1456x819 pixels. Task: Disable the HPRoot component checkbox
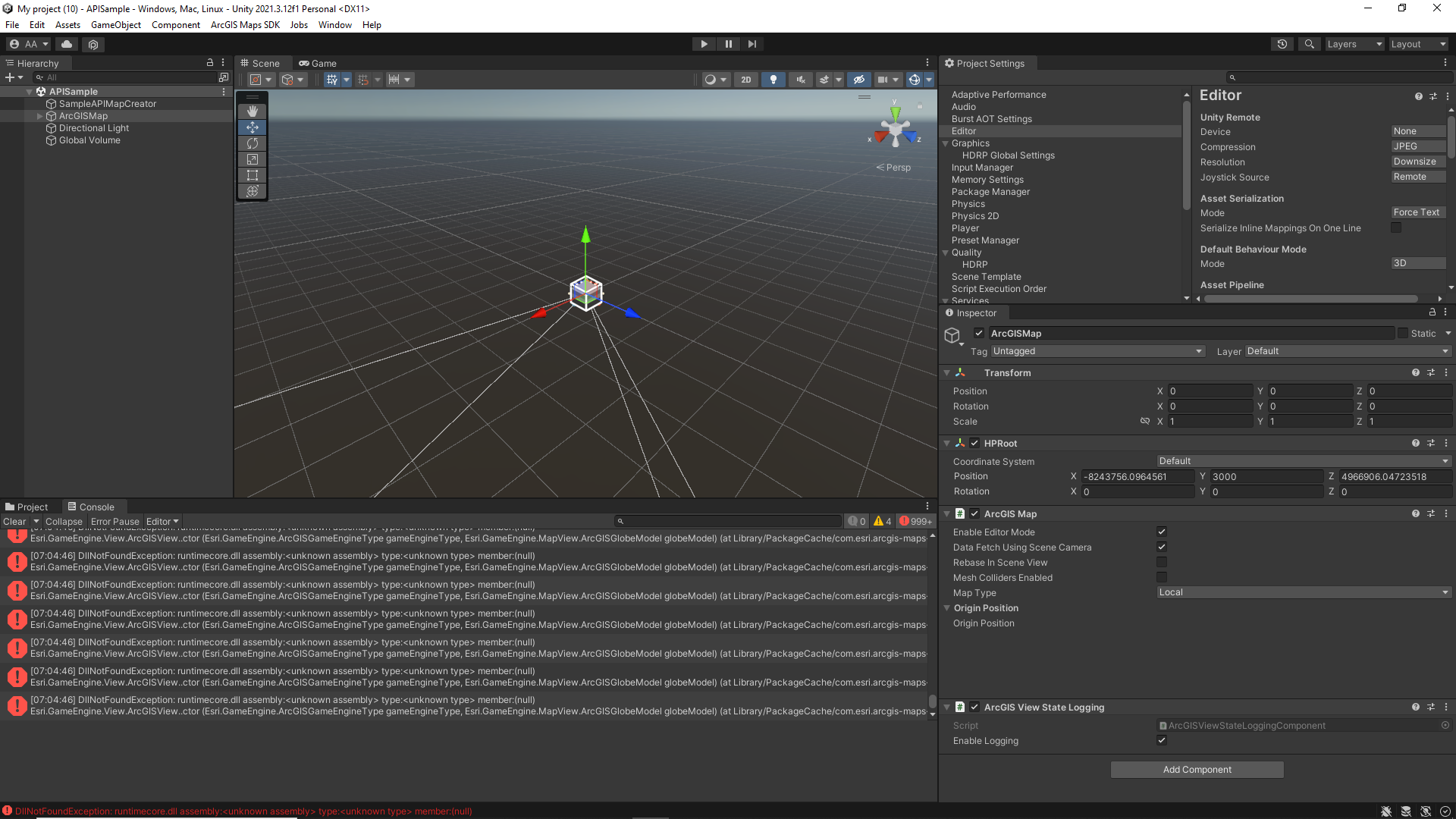[x=975, y=444]
